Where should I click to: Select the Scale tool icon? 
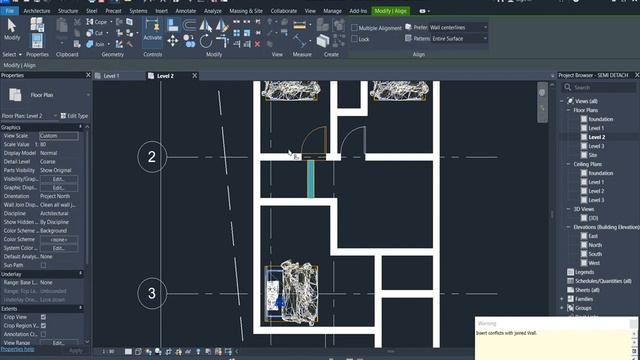247,33
